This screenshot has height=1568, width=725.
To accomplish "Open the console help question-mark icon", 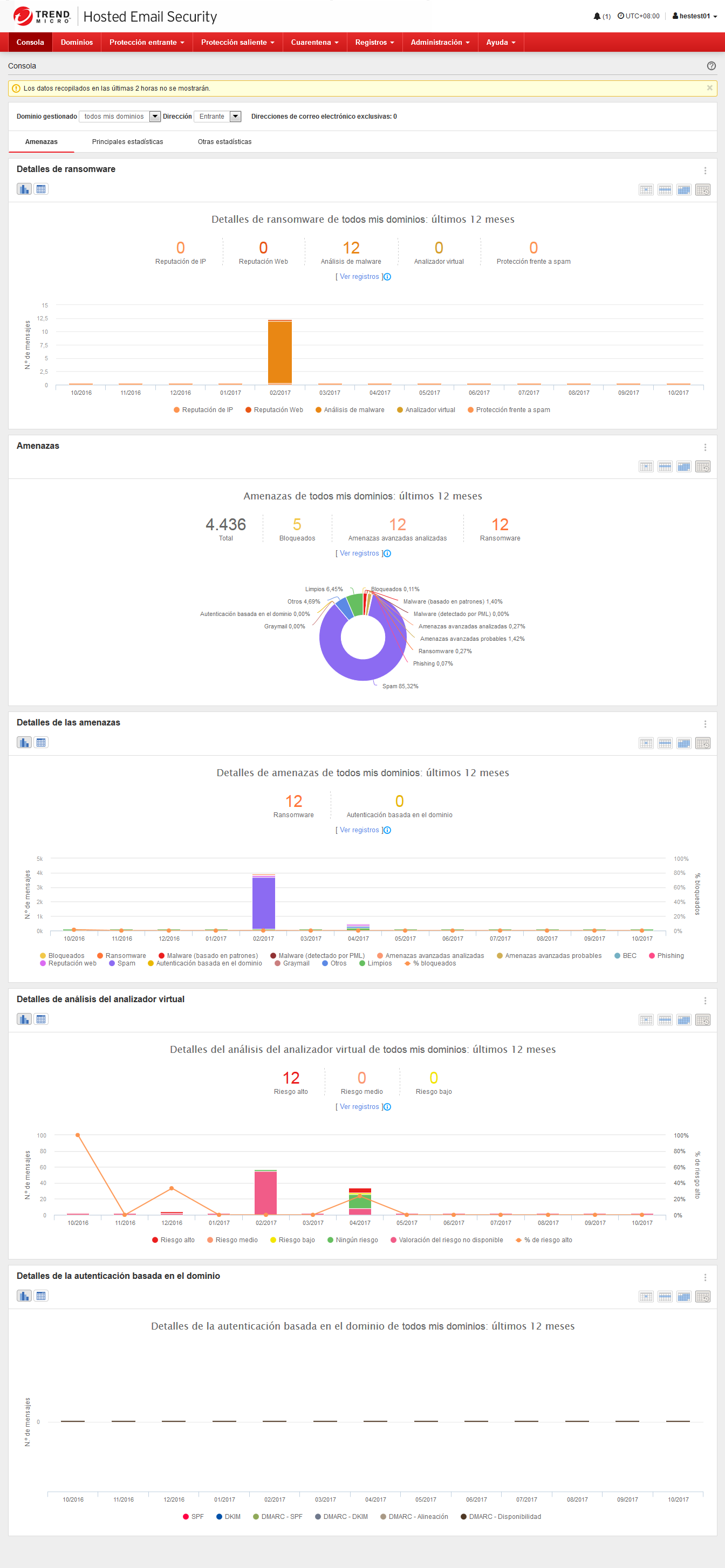I will coord(711,66).
